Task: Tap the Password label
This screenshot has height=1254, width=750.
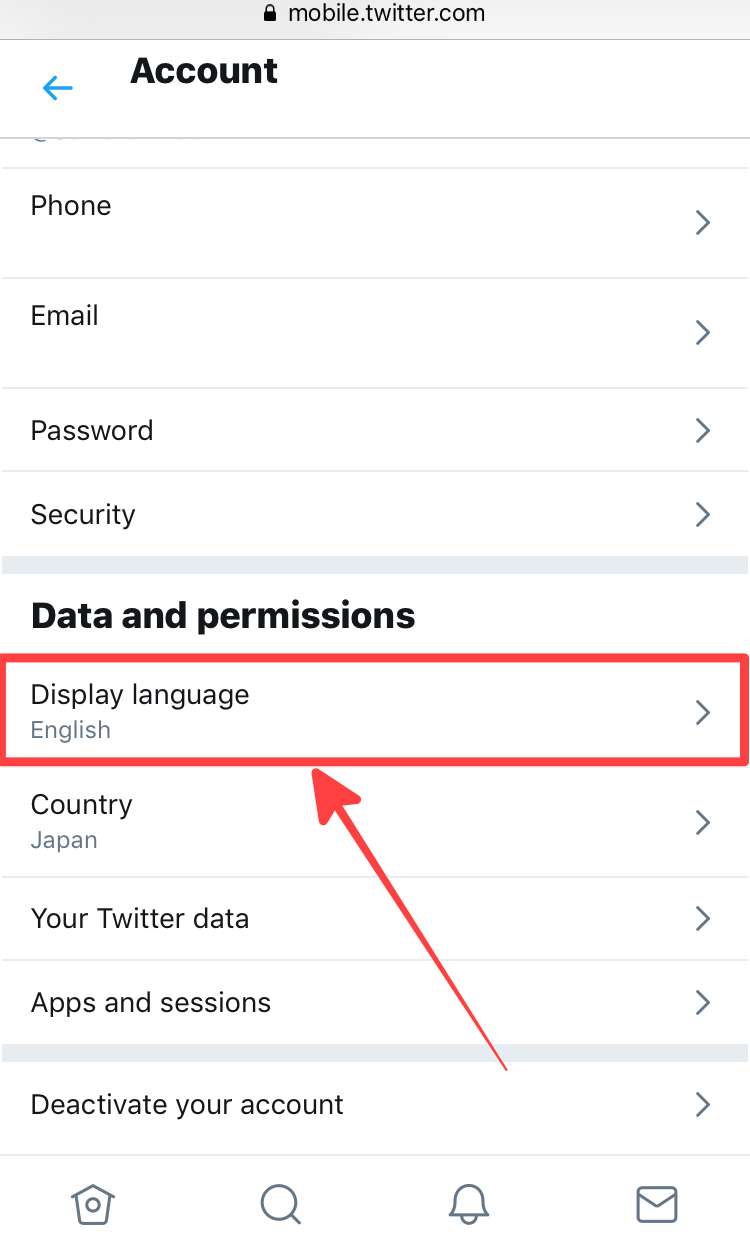Action: pyautogui.click(x=92, y=430)
